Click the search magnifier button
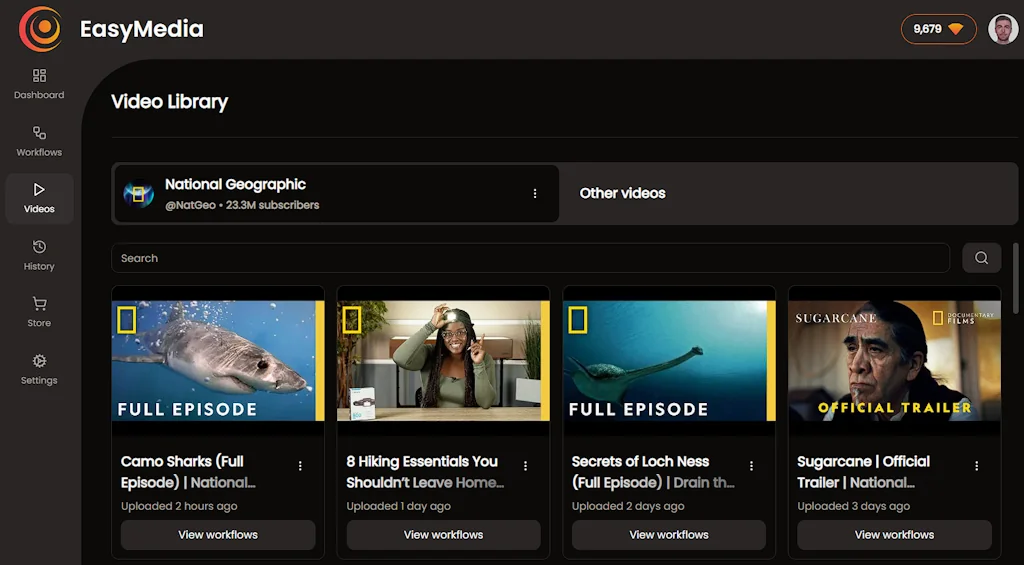 (981, 257)
